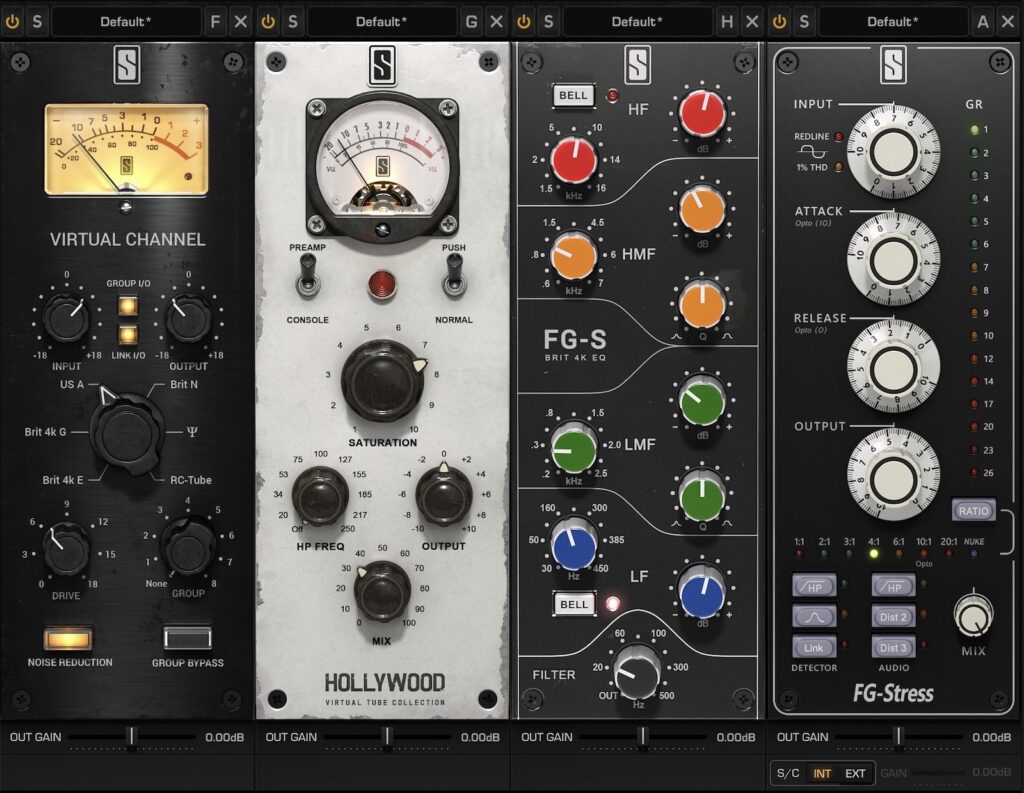Toggle the GROUP BYPASS button
This screenshot has width=1024, height=793.
(x=187, y=638)
